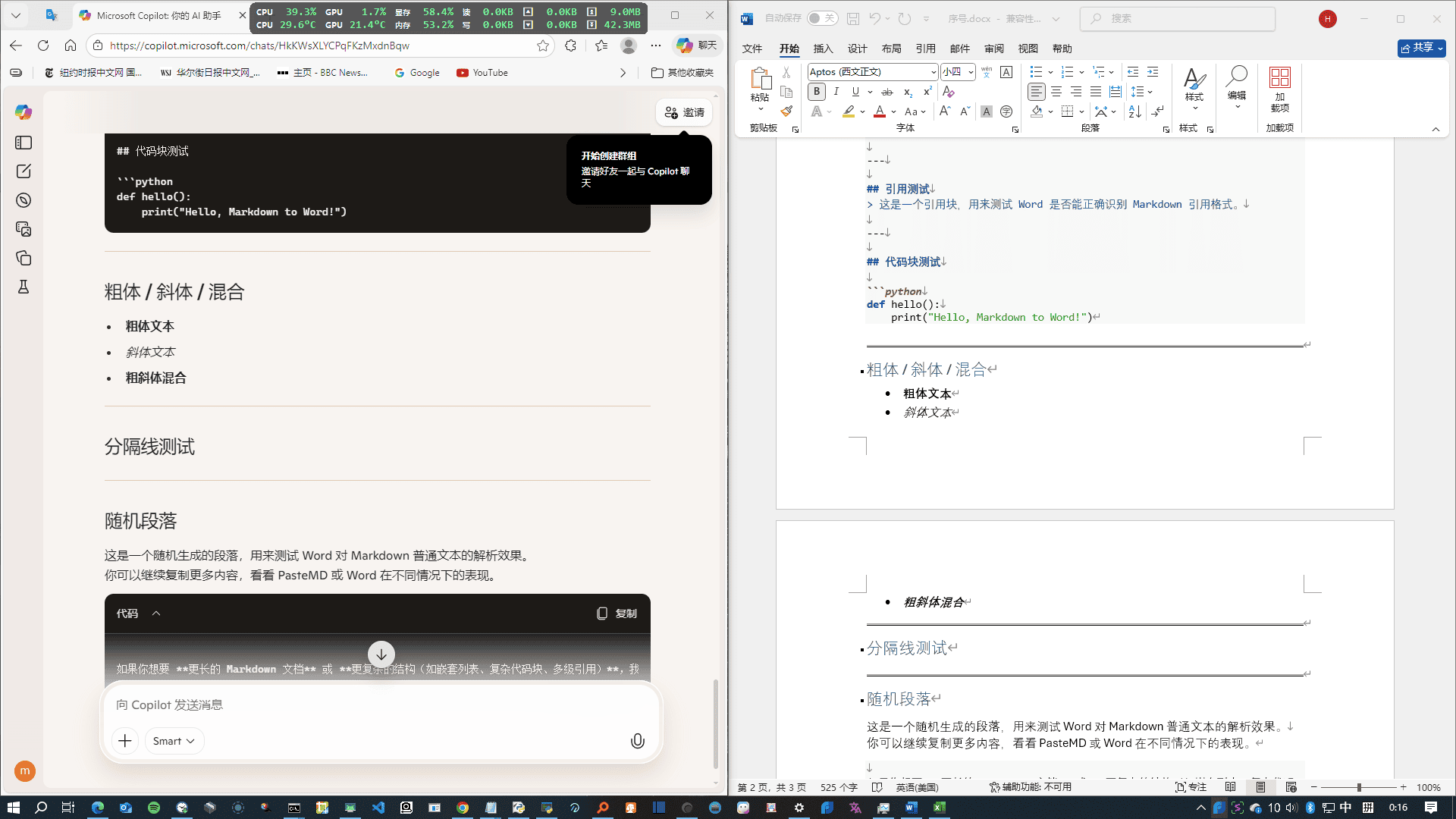Switch the AutoSave toggle on
1456x819 pixels.
(x=821, y=18)
